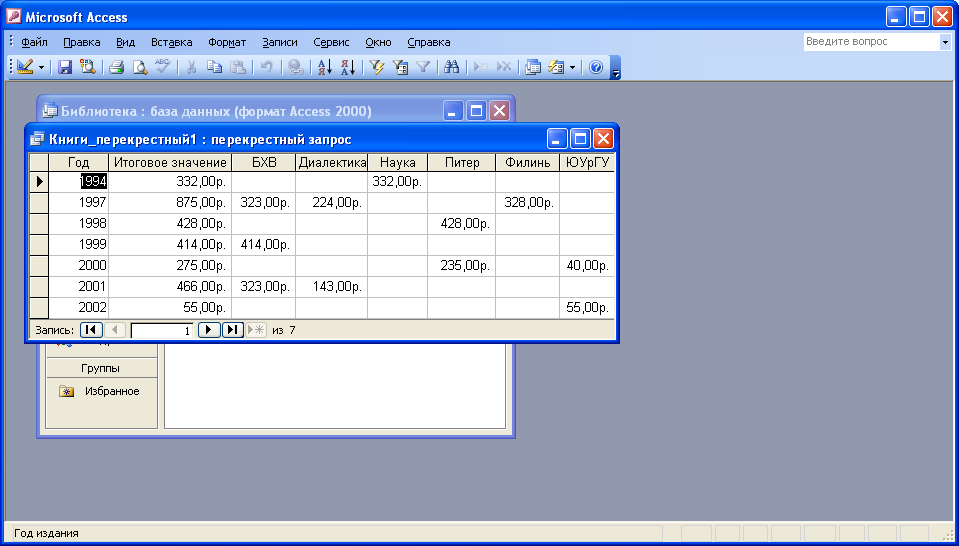Open the Записи menu
The image size is (959, 546).
pyautogui.click(x=280, y=42)
